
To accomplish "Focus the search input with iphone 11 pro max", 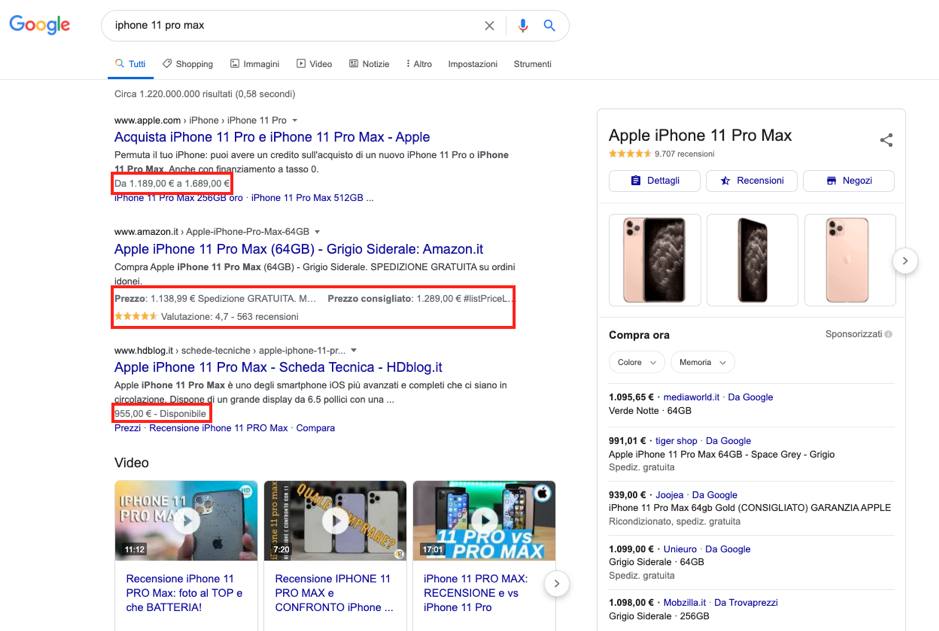I will point(293,25).
